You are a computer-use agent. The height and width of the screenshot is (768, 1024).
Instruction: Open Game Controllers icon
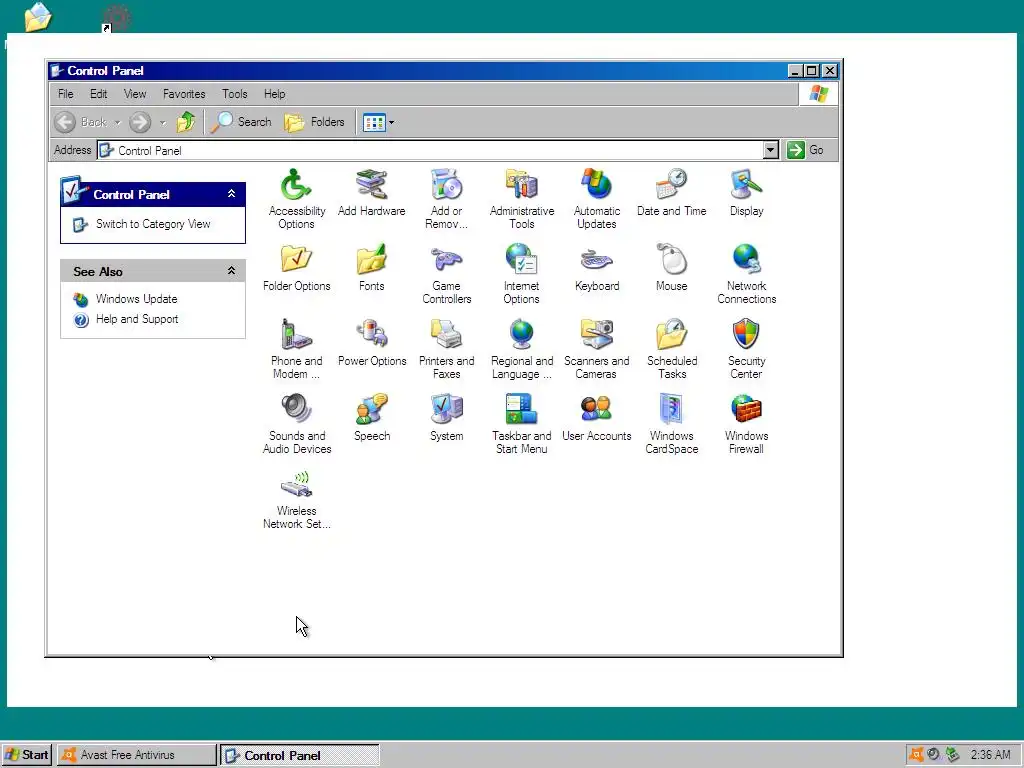[447, 274]
